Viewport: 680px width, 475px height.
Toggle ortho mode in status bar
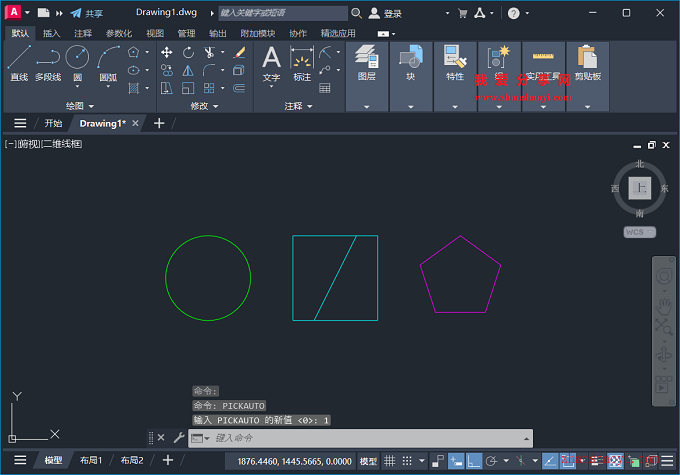click(x=474, y=461)
